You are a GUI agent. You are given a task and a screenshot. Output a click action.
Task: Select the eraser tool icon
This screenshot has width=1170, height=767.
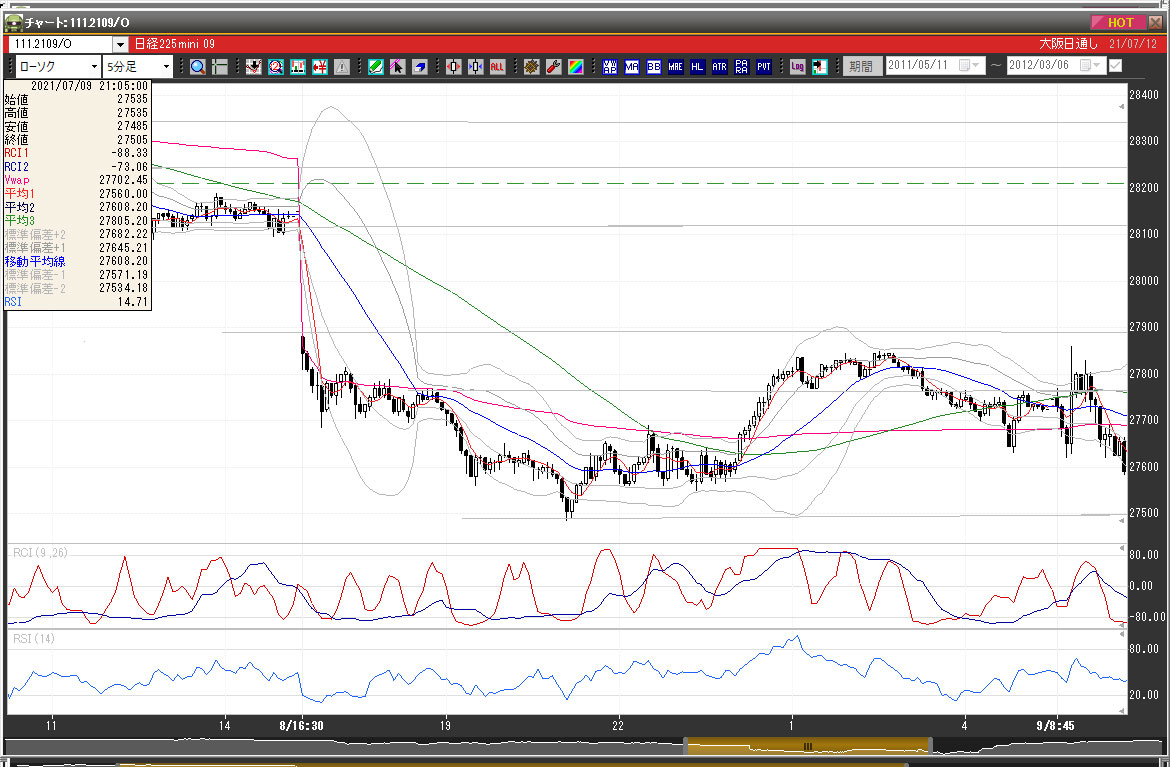point(420,67)
